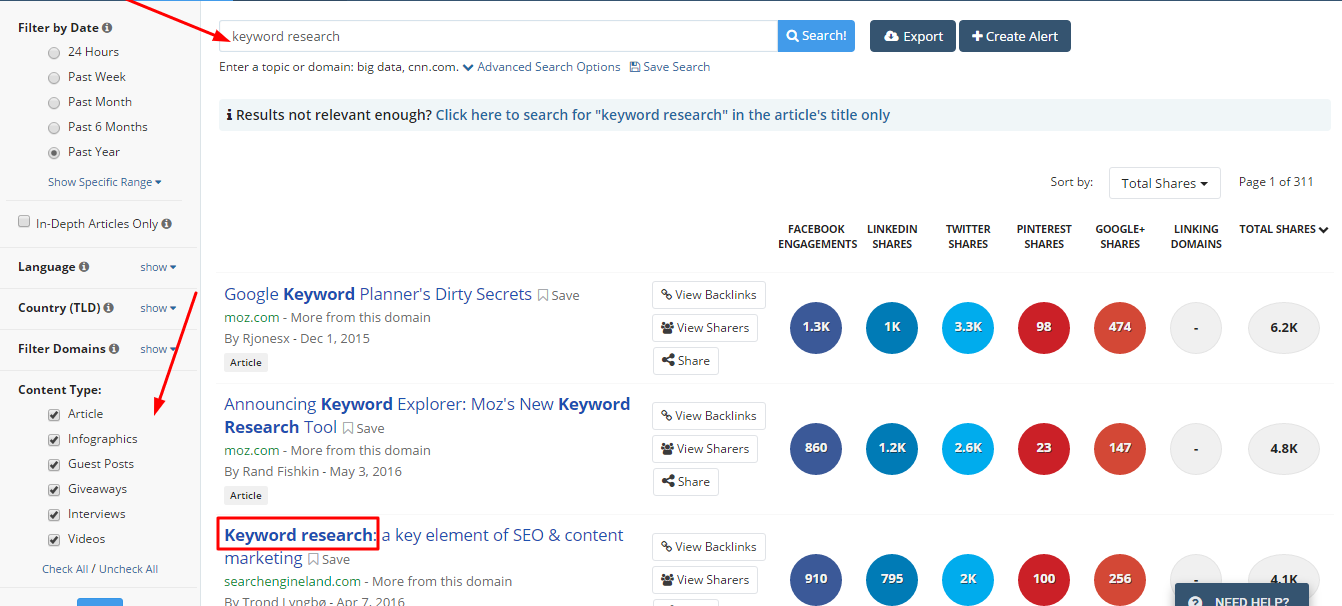Select the Past Week date filter

[54, 77]
